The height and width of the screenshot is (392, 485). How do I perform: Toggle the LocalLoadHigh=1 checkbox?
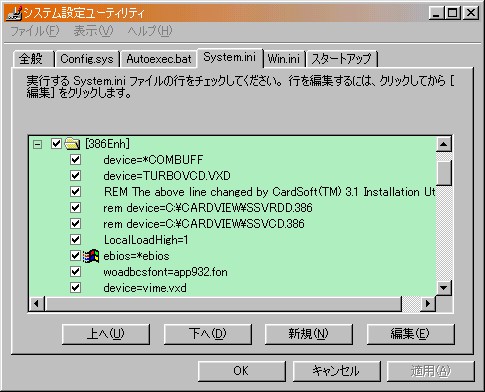point(75,240)
